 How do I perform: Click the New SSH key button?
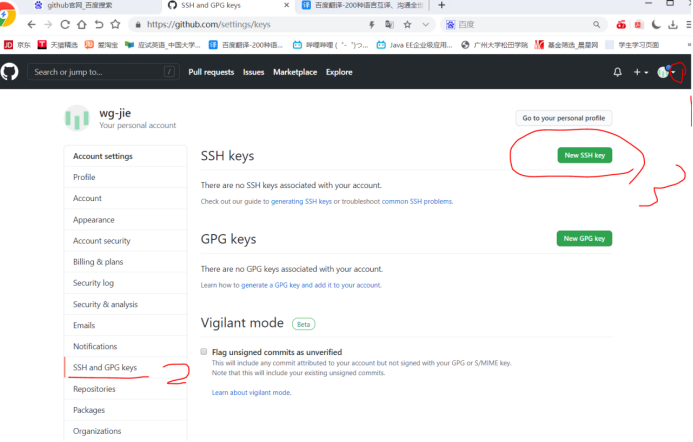[585, 155]
